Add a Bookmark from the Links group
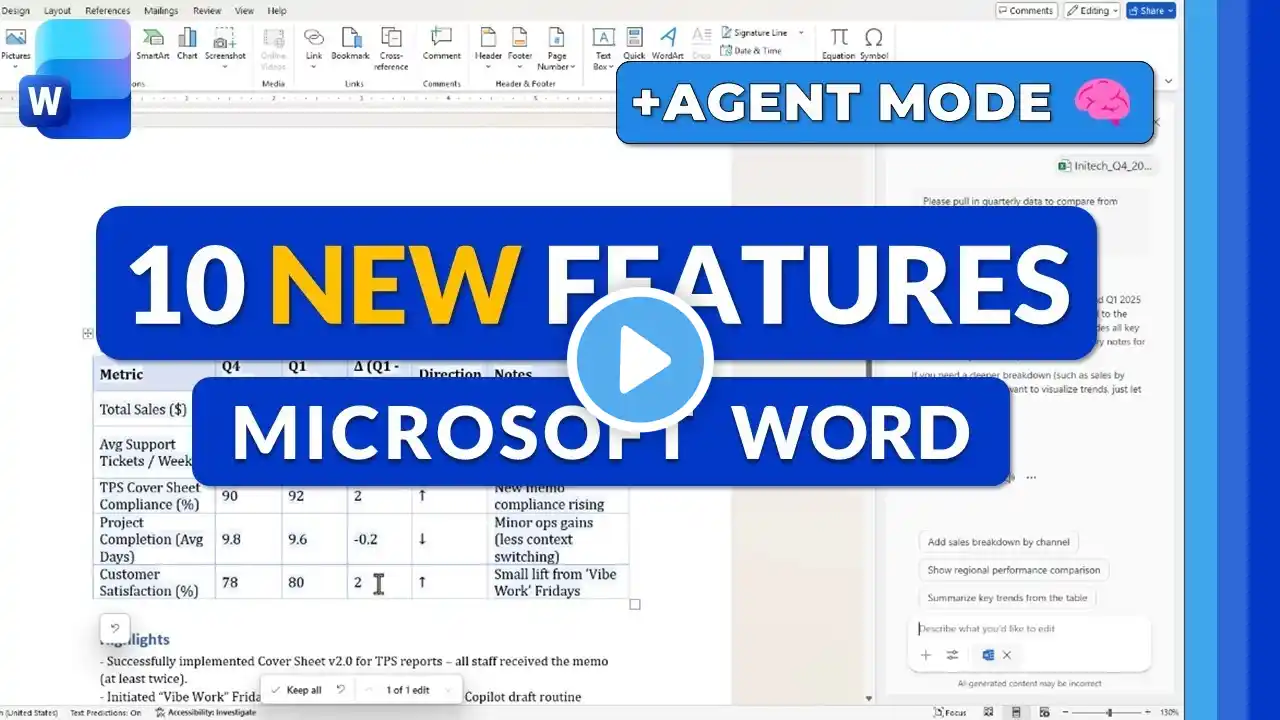This screenshot has height=720, width=1280. click(351, 43)
